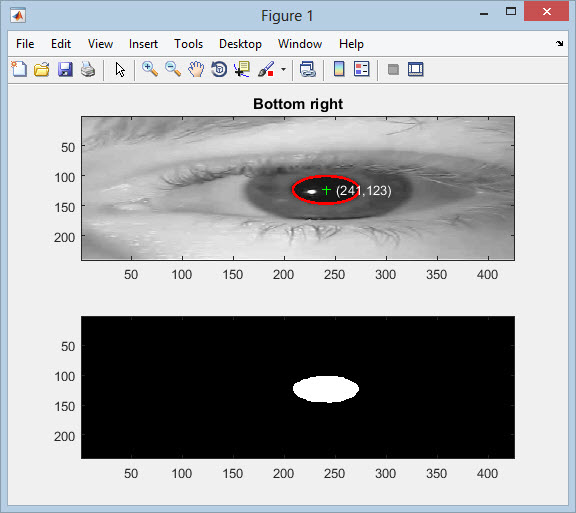Select the Pan hand tool
Screen dimensions: 576x513
[196, 69]
